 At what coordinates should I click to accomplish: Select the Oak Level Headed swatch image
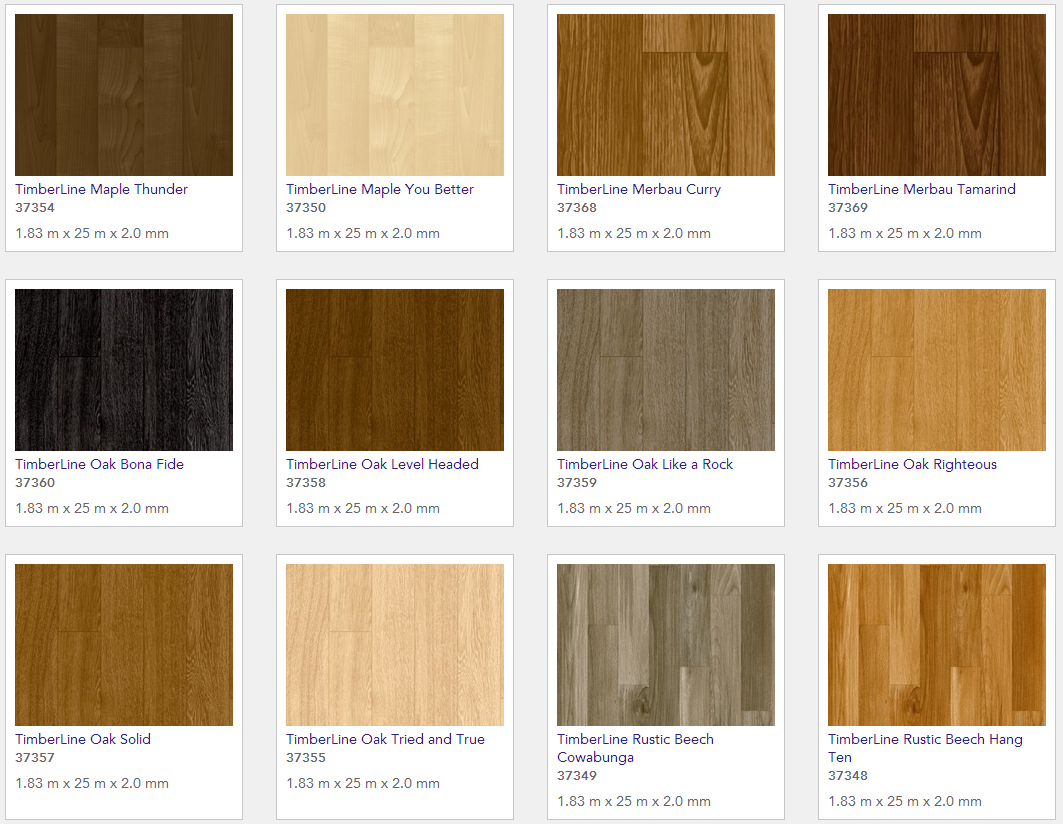tap(395, 370)
